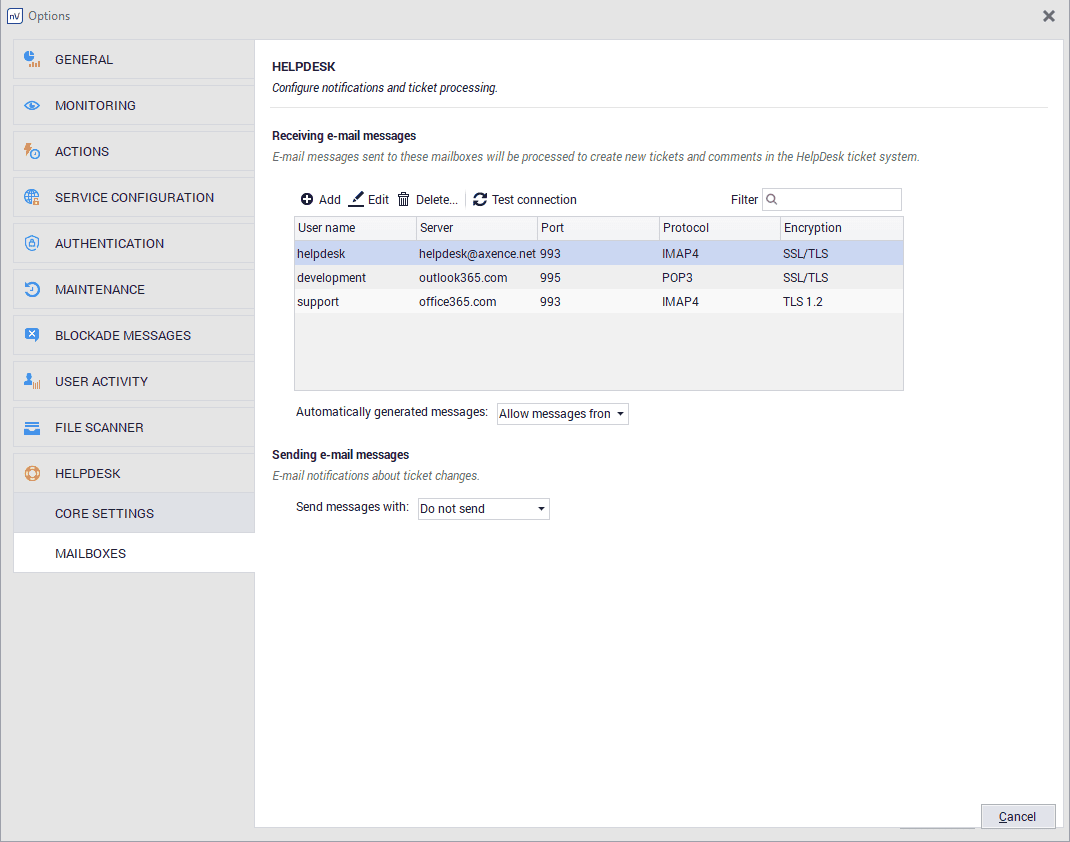Click the Authentication shield icon
This screenshot has width=1070, height=842.
tap(32, 243)
